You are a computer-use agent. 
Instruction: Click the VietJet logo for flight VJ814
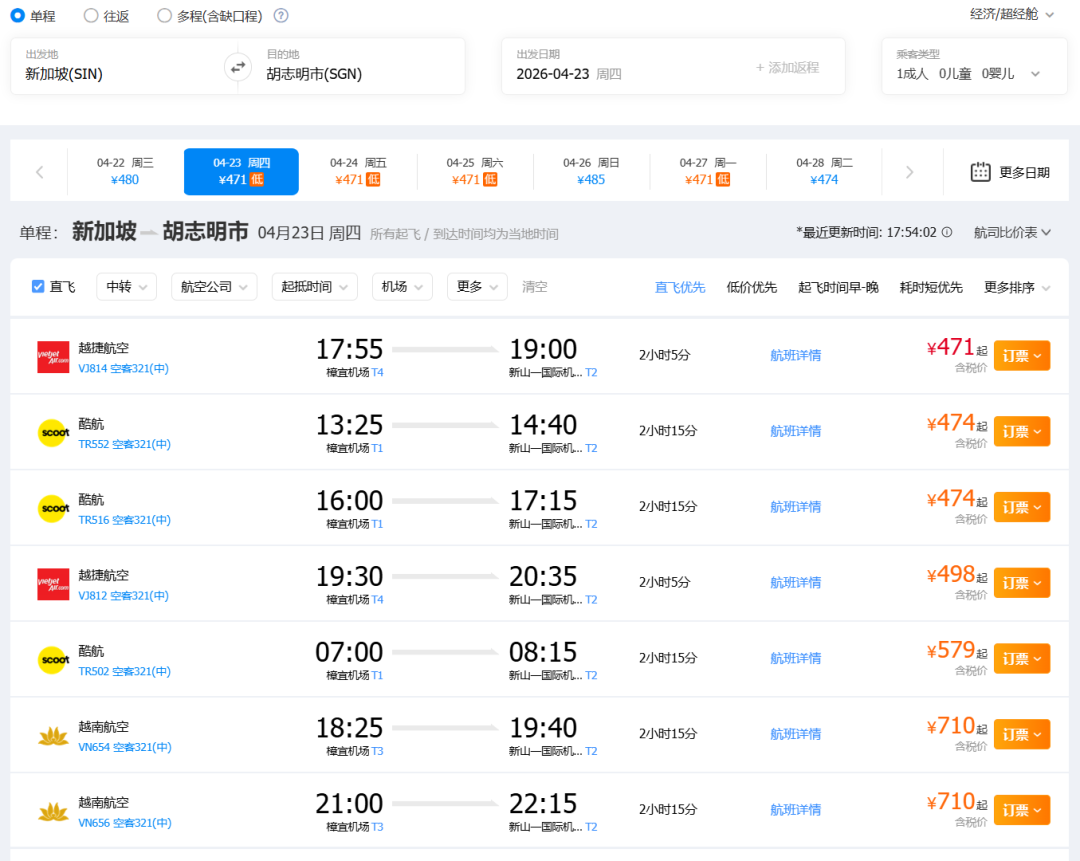[x=53, y=356]
